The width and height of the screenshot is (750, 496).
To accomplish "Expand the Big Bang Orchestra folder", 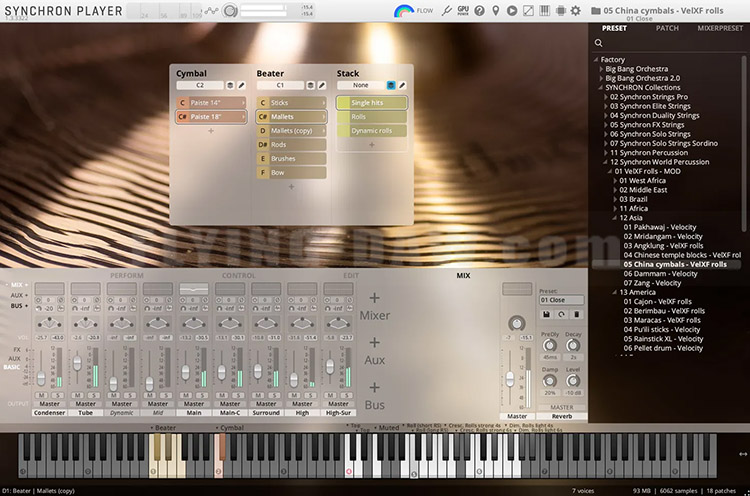I will point(601,69).
